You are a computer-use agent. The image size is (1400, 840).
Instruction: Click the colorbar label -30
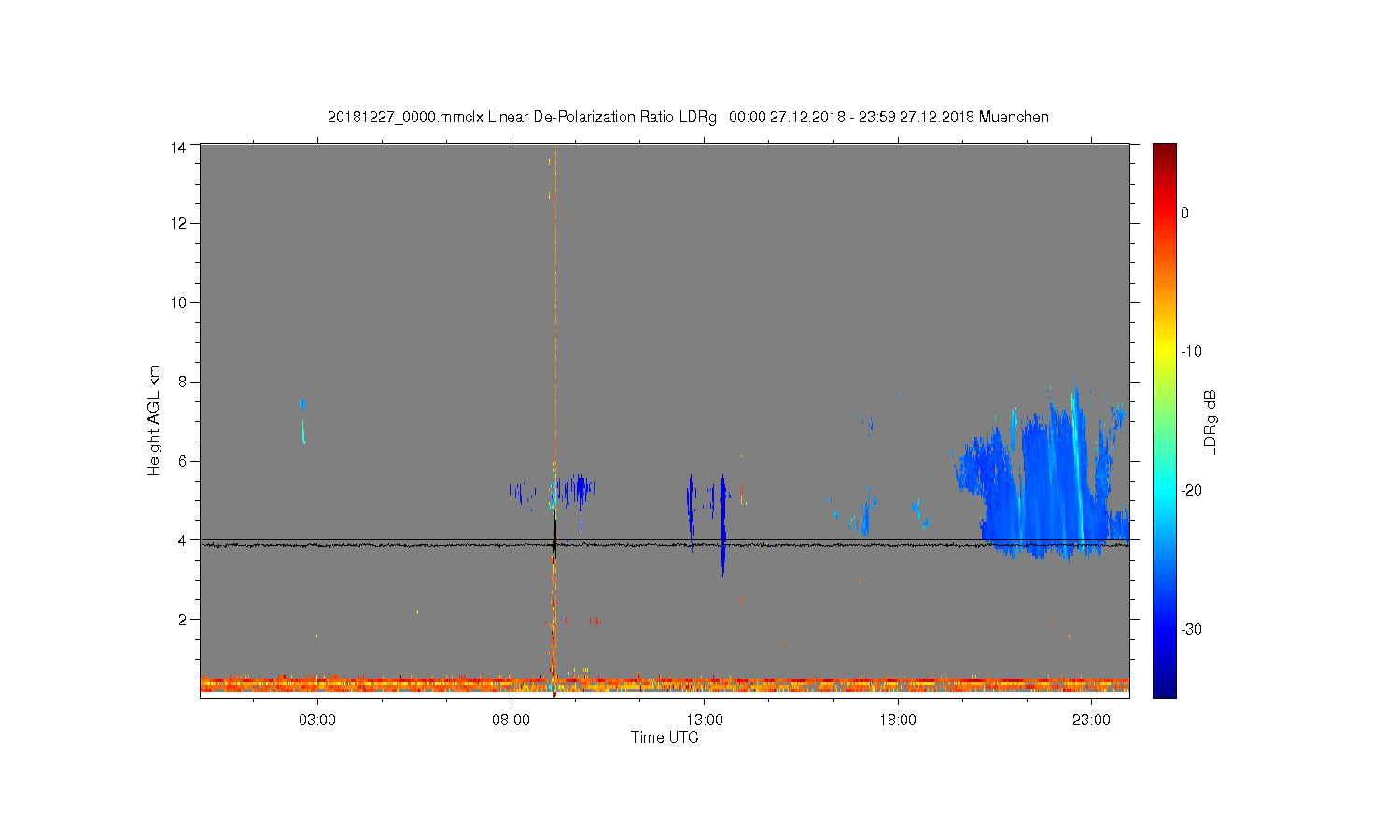point(1190,630)
